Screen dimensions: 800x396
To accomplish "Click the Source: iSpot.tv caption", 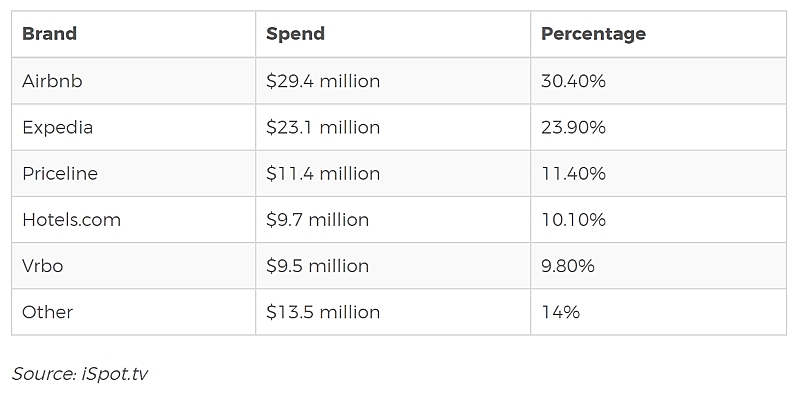I will click(80, 374).
